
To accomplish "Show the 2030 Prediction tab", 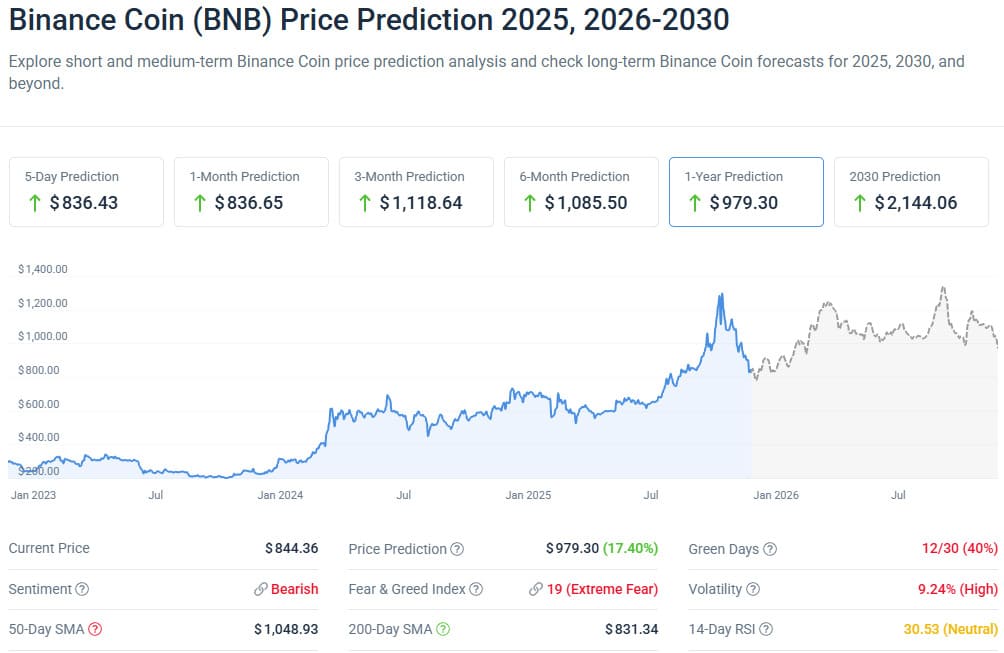I will (x=911, y=191).
